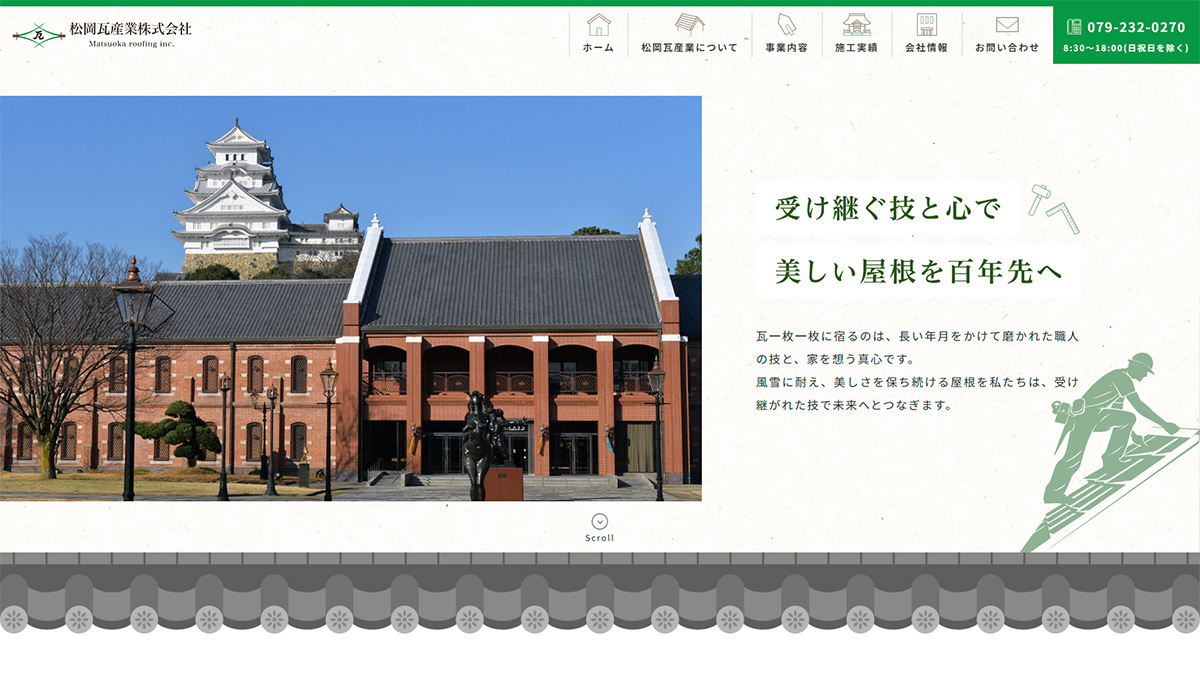Open the 松岡瓦産業について menu label
The height and width of the screenshot is (675, 1200).
click(x=689, y=48)
